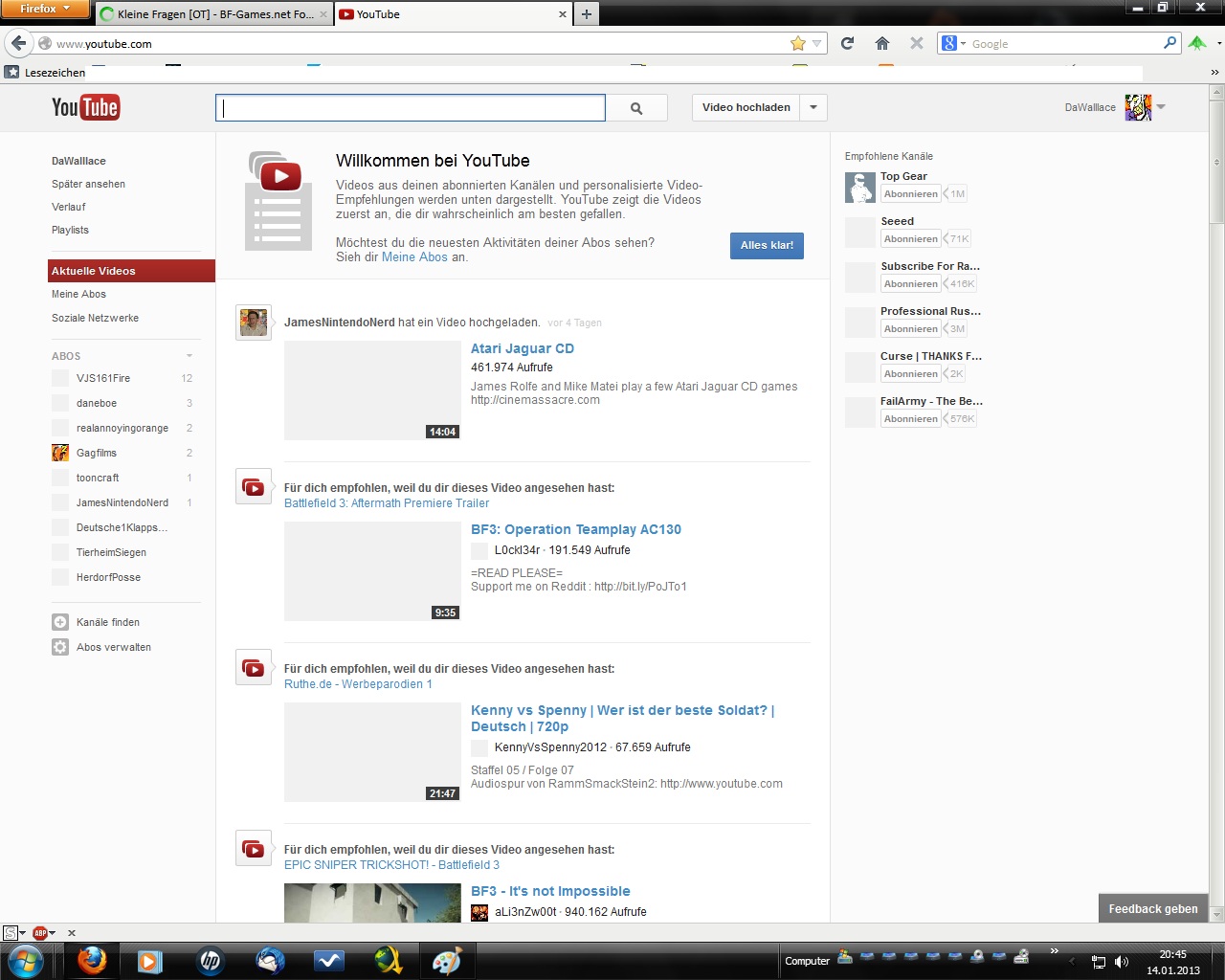Click bookmark star in address bar
Viewport: 1225px width, 980px height.
798,43
